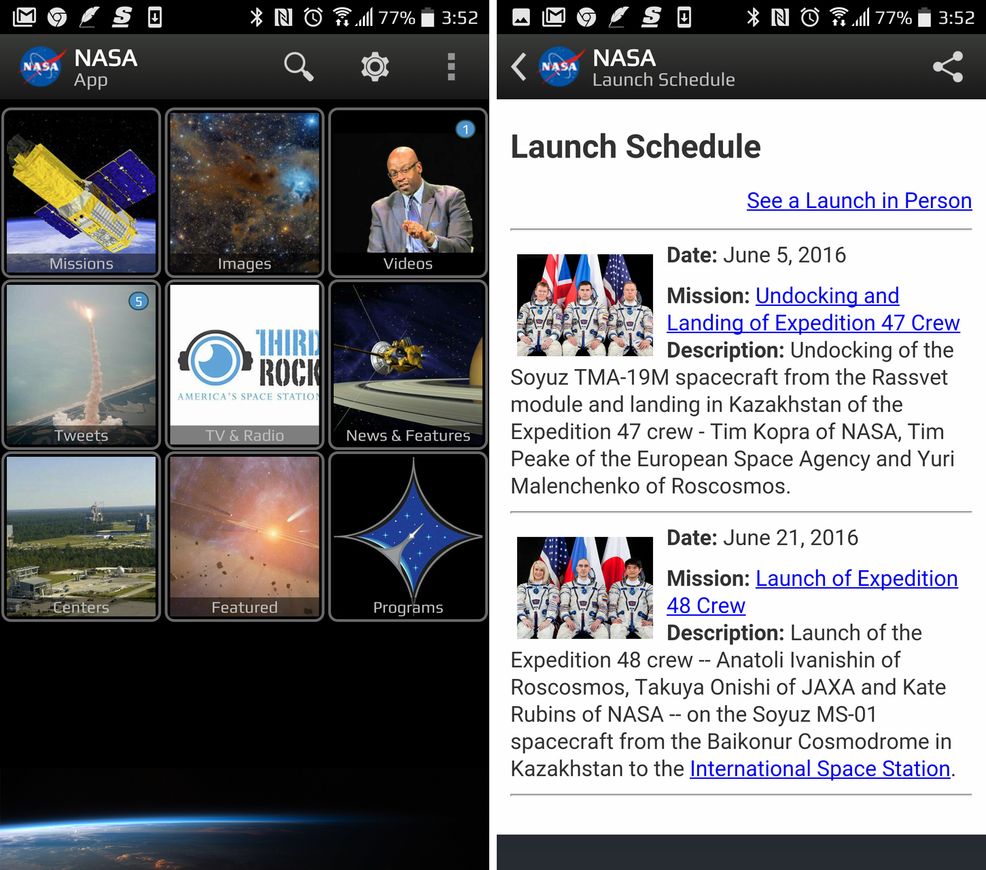Follow the See a Launch in Person link

click(859, 201)
